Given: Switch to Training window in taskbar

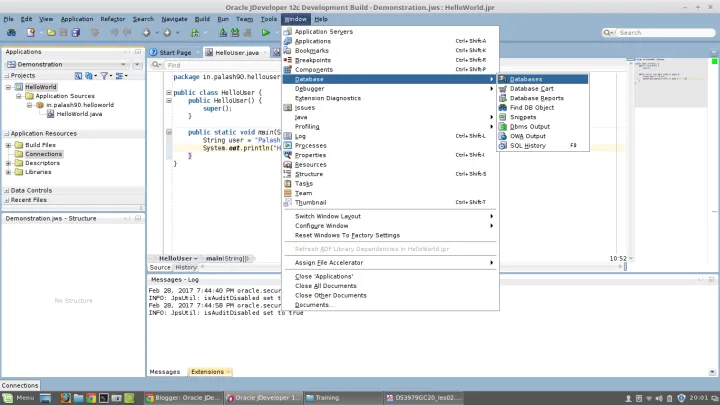Looking at the screenshot, I should [x=329, y=397].
